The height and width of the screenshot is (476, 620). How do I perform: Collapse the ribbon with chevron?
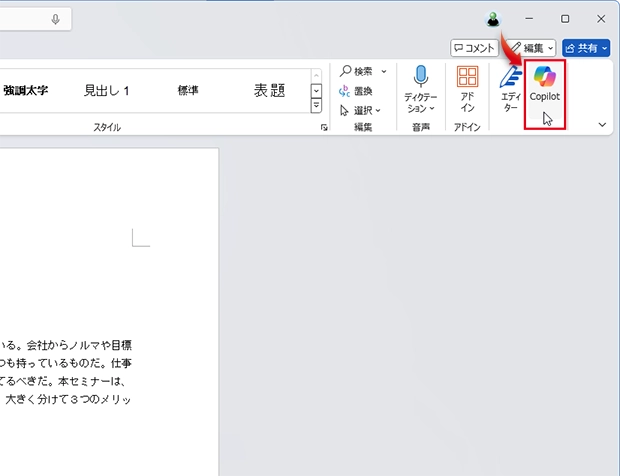click(x=602, y=125)
